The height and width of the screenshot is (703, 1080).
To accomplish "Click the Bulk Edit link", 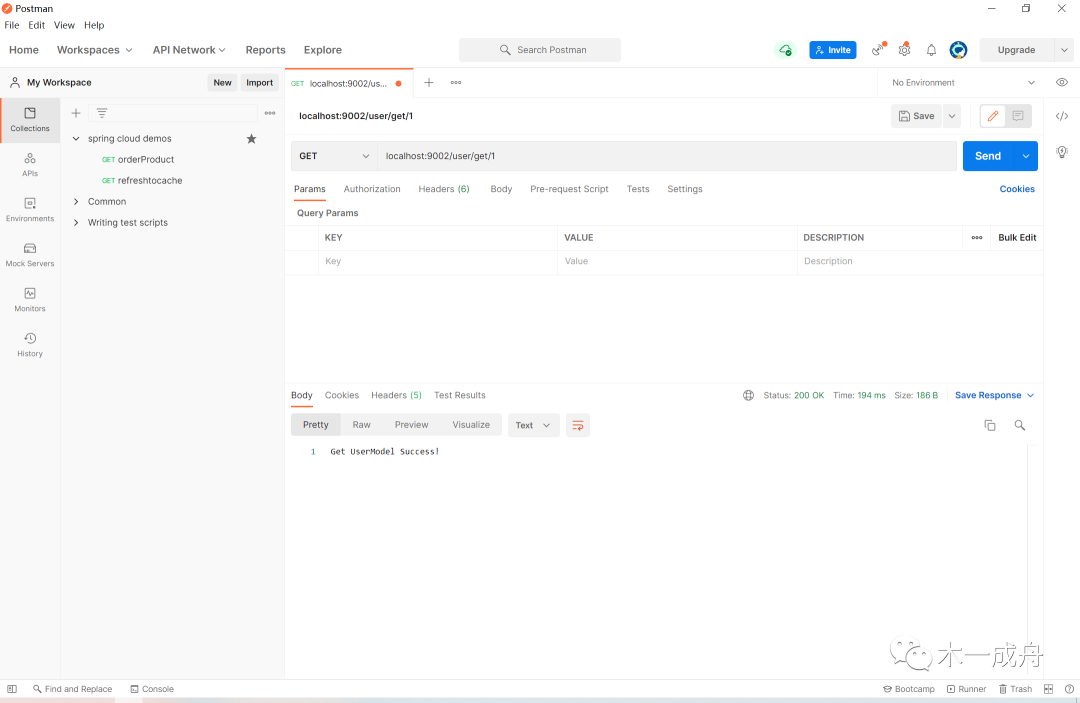I will tap(1017, 238).
